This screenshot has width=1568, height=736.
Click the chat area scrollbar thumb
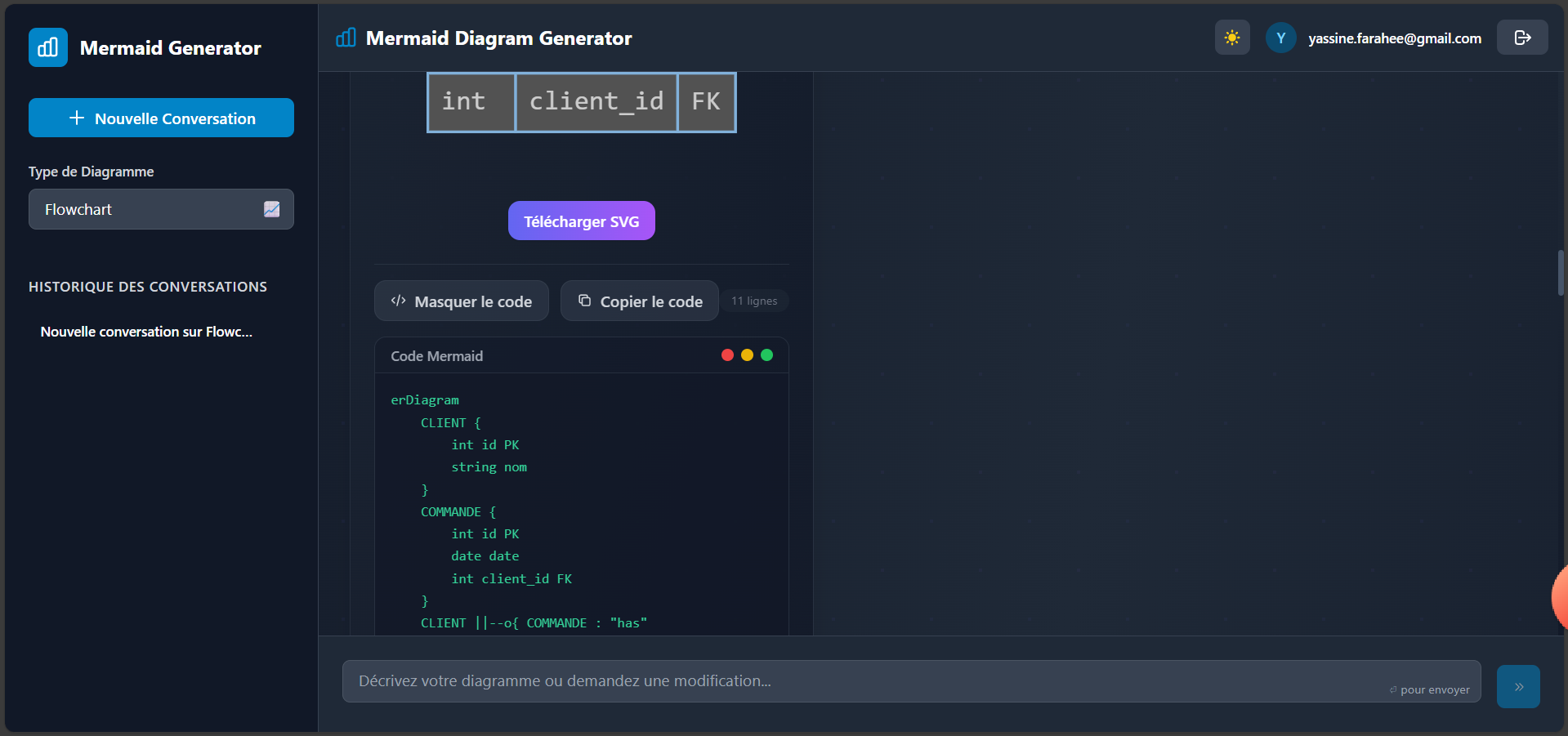click(1561, 273)
